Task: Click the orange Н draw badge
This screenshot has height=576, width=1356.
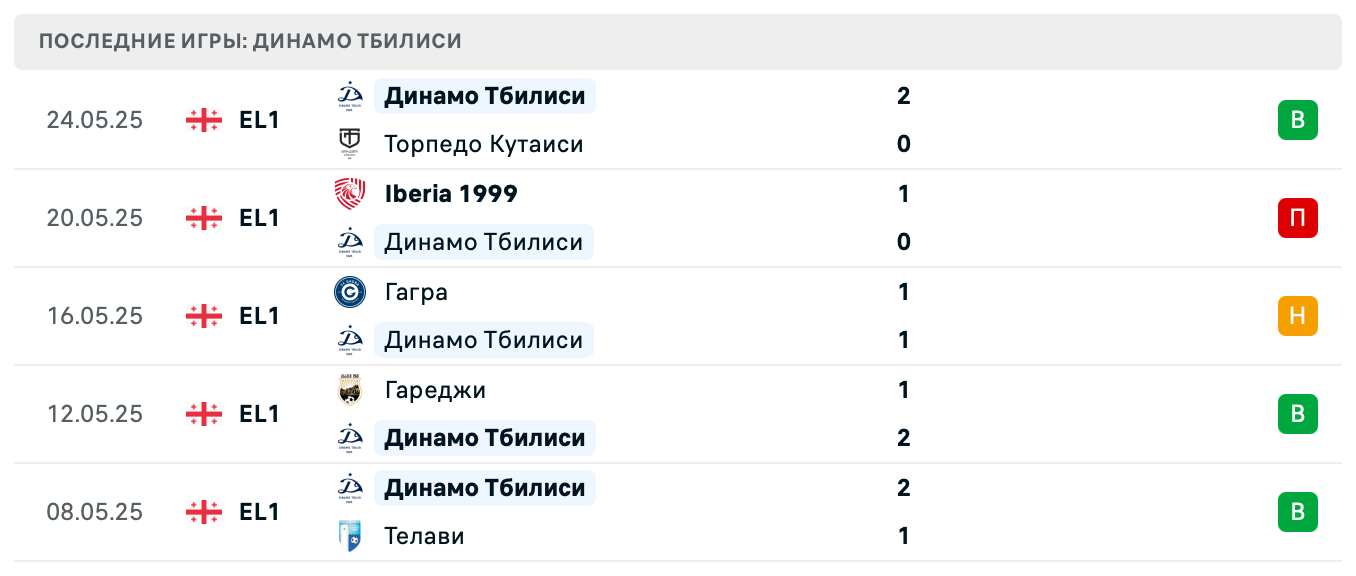Action: [x=1298, y=316]
